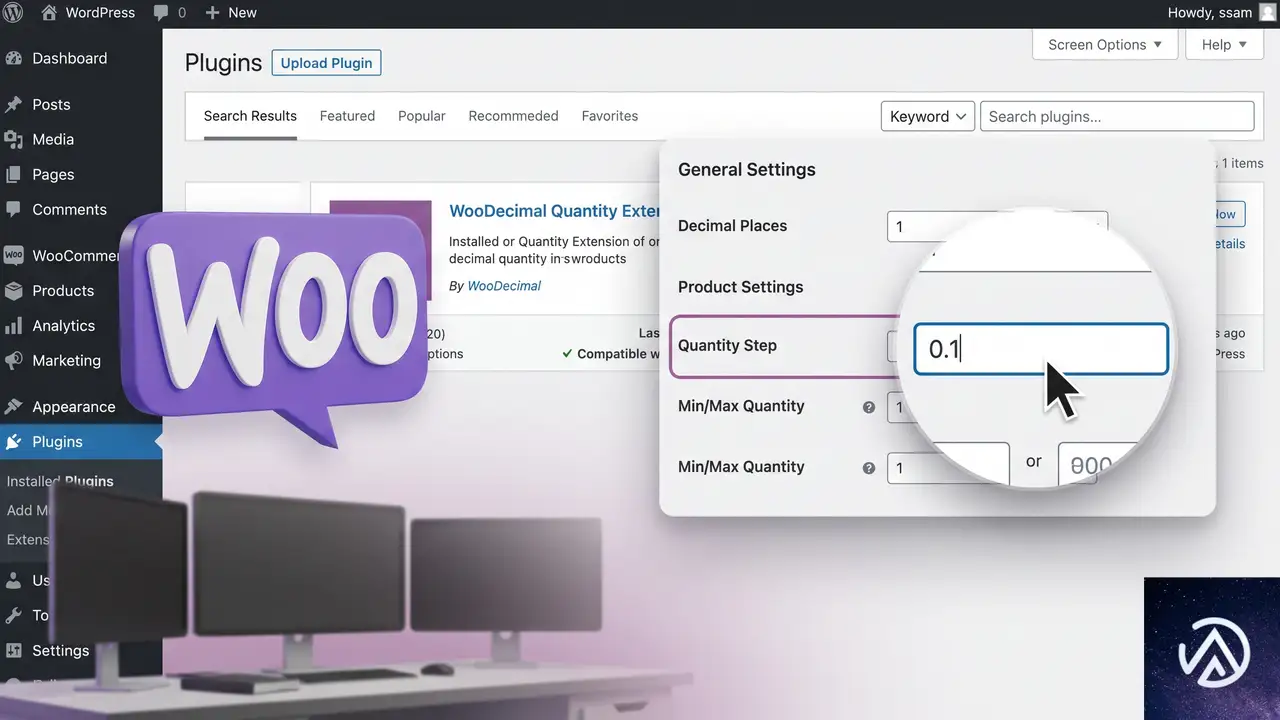Open the Products box icon in sidebar
1280x720 pixels.
tap(14, 290)
